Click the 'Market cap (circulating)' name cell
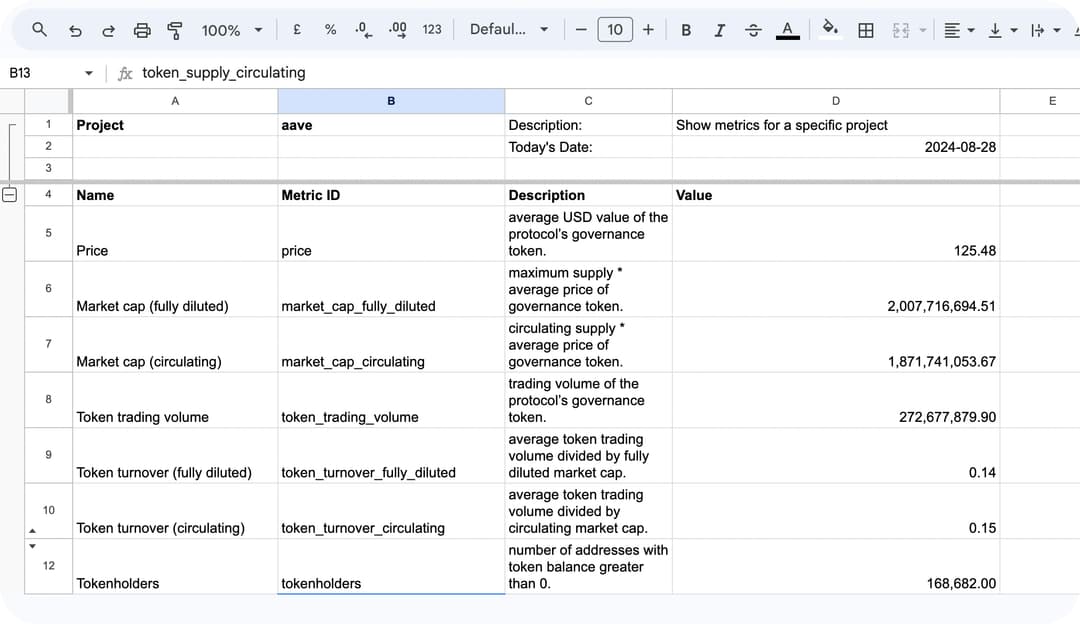Screen dimensions: 1080x624 tap(175, 344)
